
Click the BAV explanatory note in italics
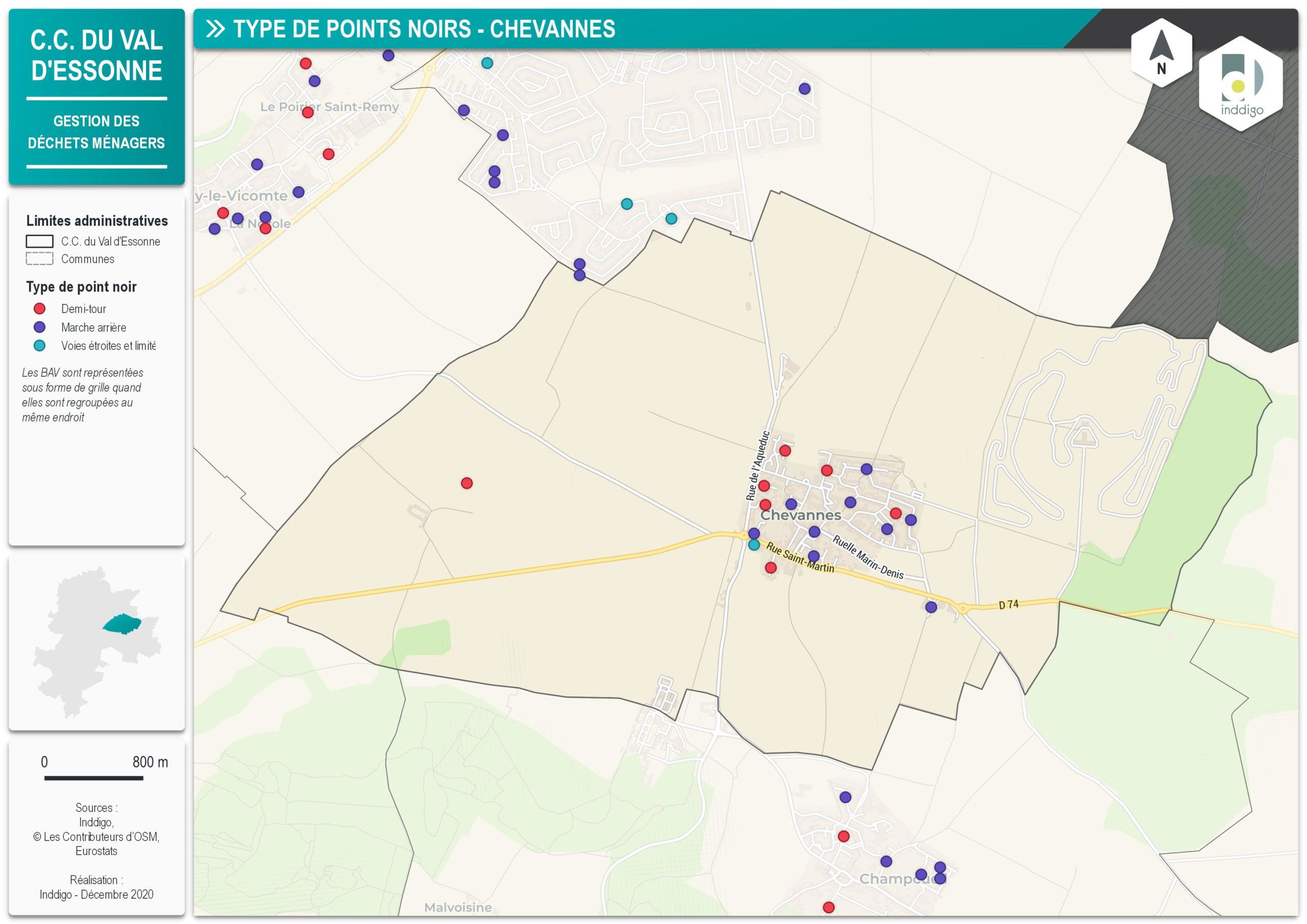83,395
